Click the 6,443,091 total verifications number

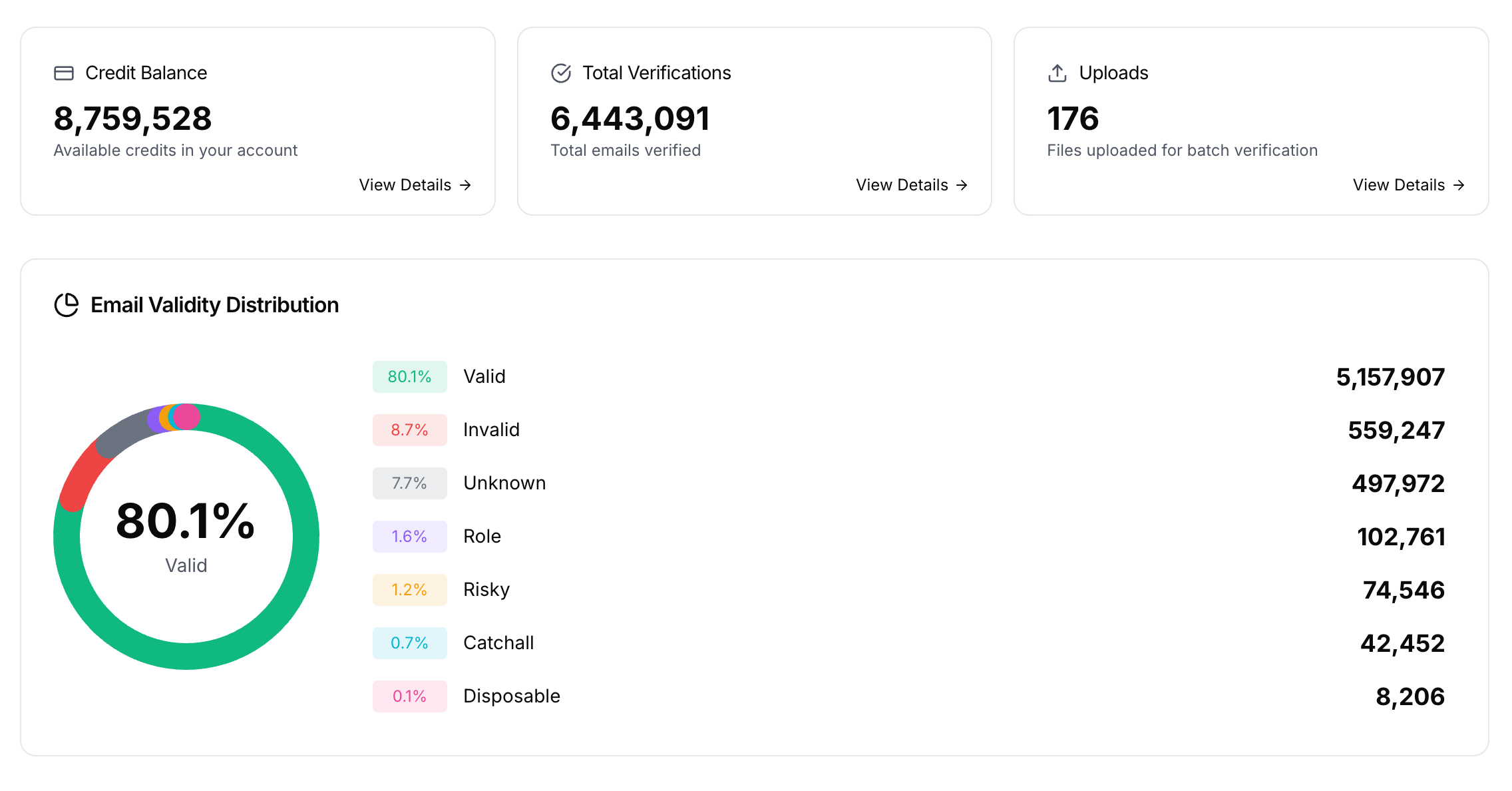630,119
